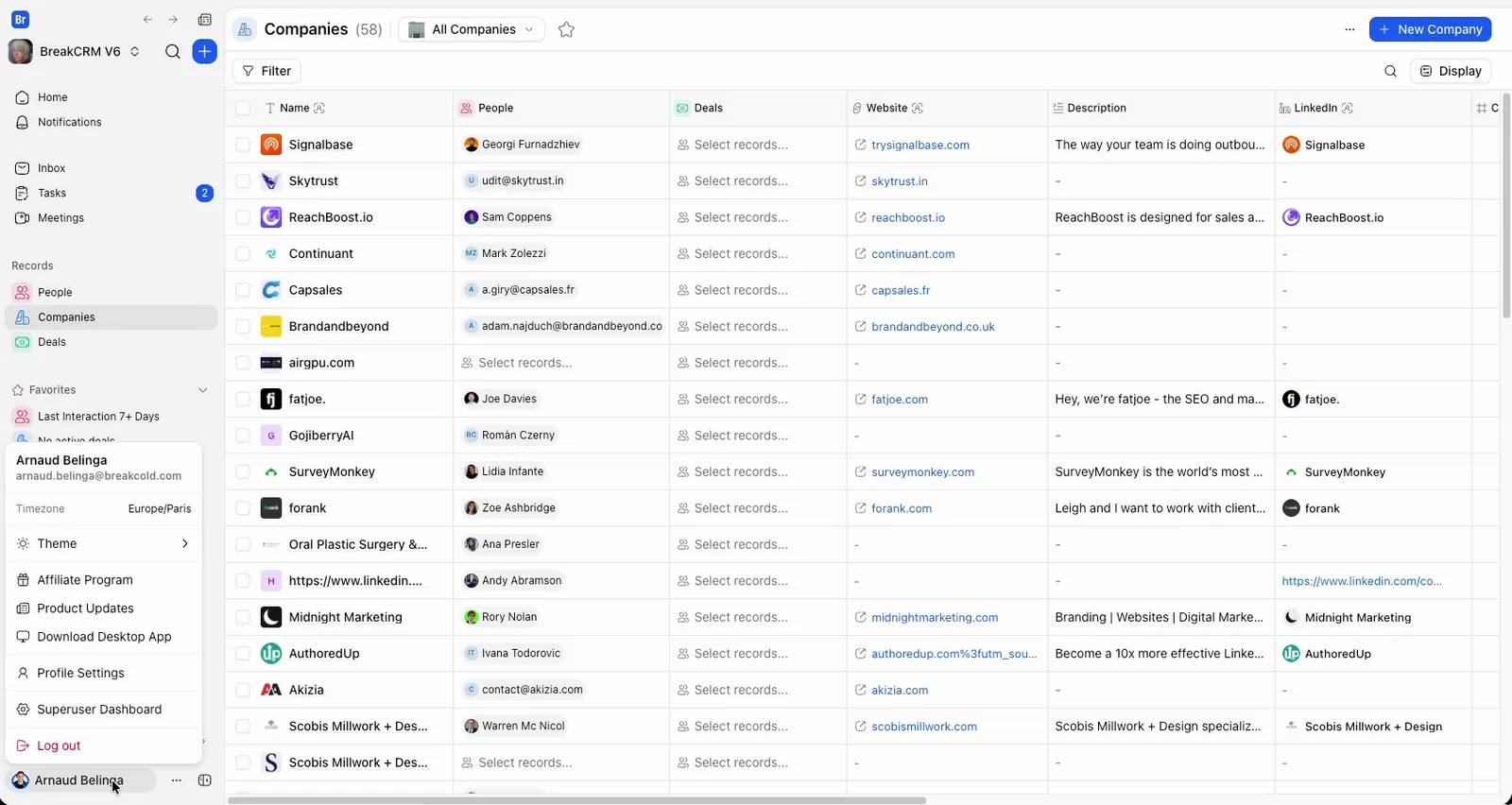Star the All Companies view as favorite

tap(566, 29)
